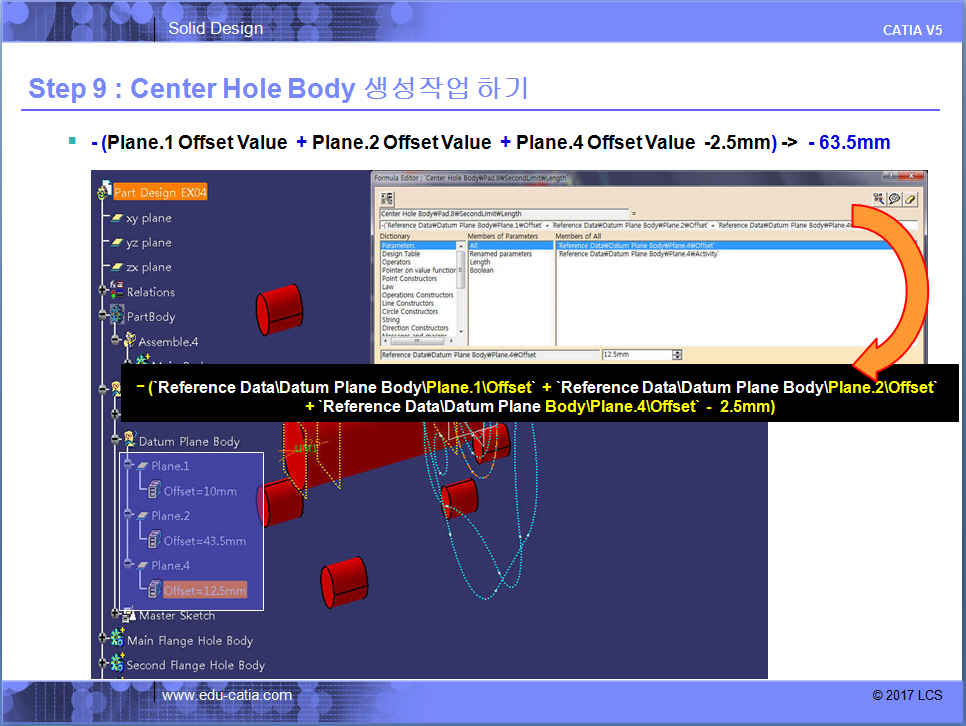Expand the Second Flange Hole Body node
The width and height of the screenshot is (966, 726).
click(x=102, y=665)
